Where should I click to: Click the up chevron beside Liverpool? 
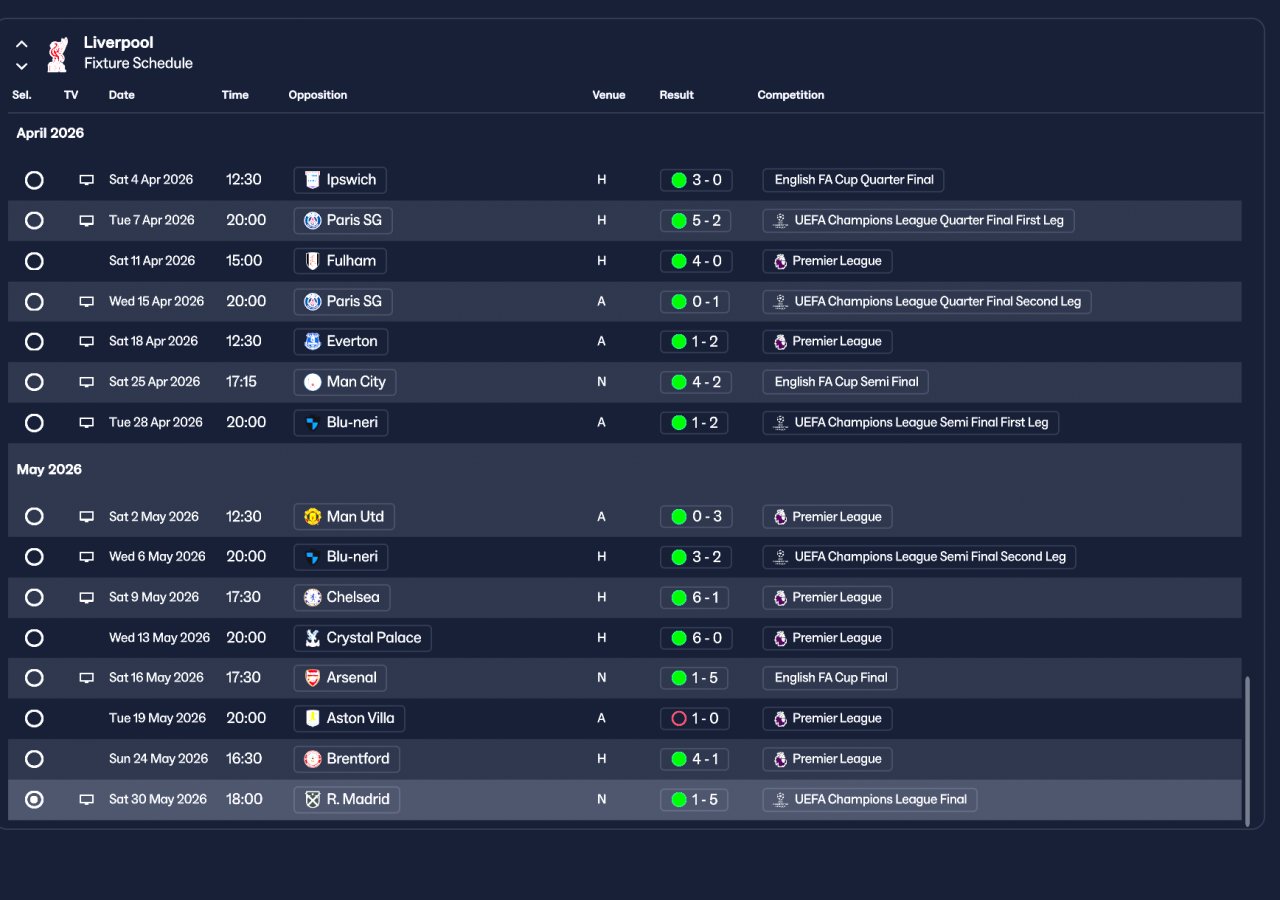pos(22,44)
